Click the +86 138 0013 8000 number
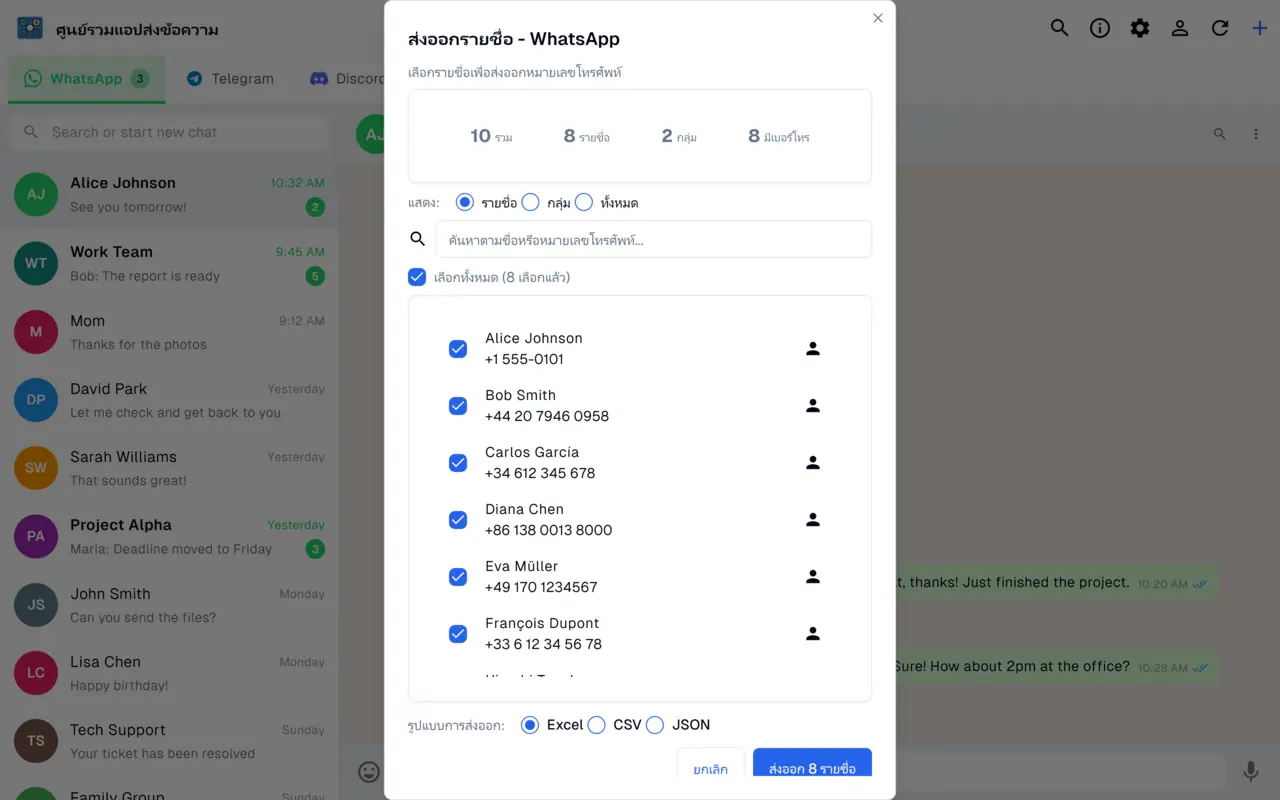This screenshot has height=800, width=1280. coord(549,530)
